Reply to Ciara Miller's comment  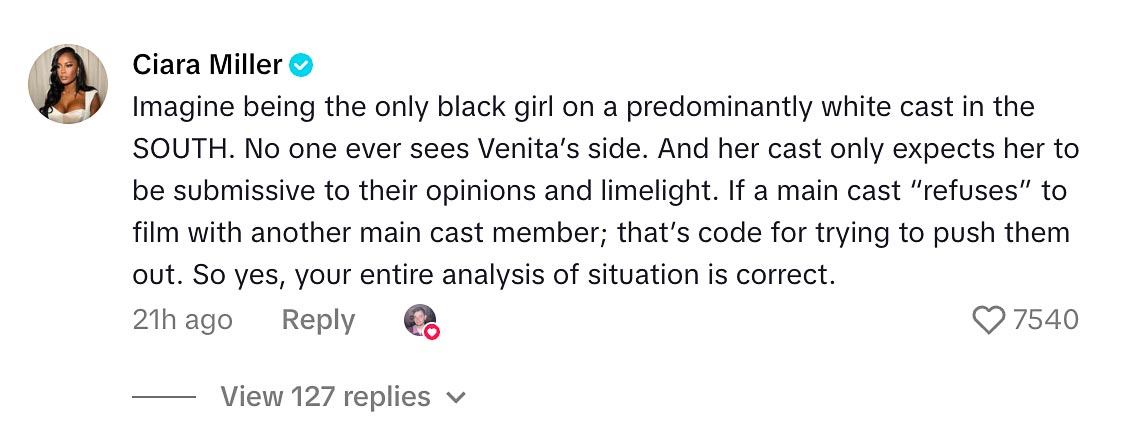(318, 320)
